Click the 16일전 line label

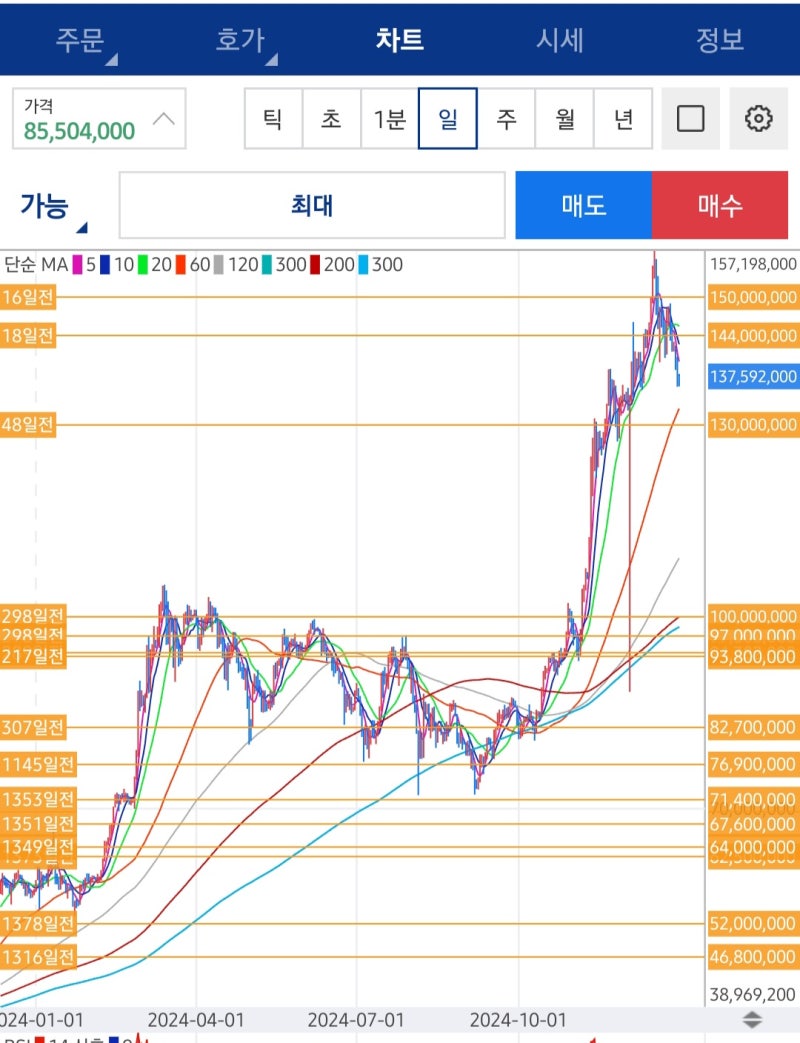(x=27, y=297)
